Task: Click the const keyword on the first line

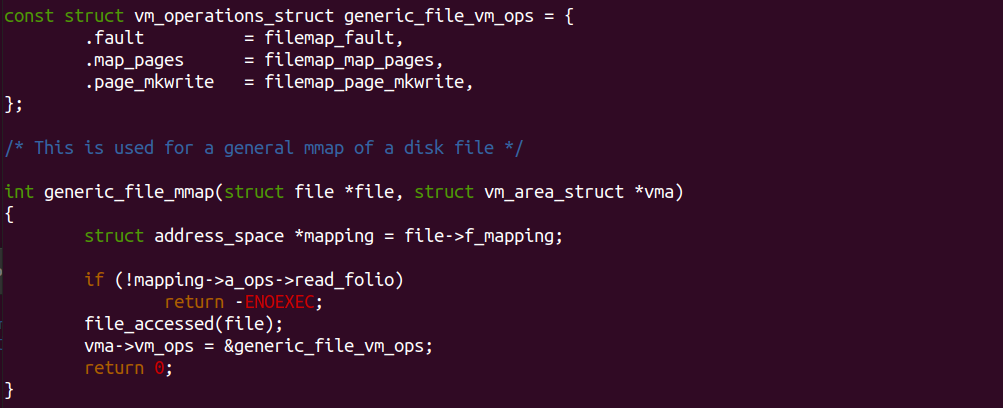Action: point(29,17)
